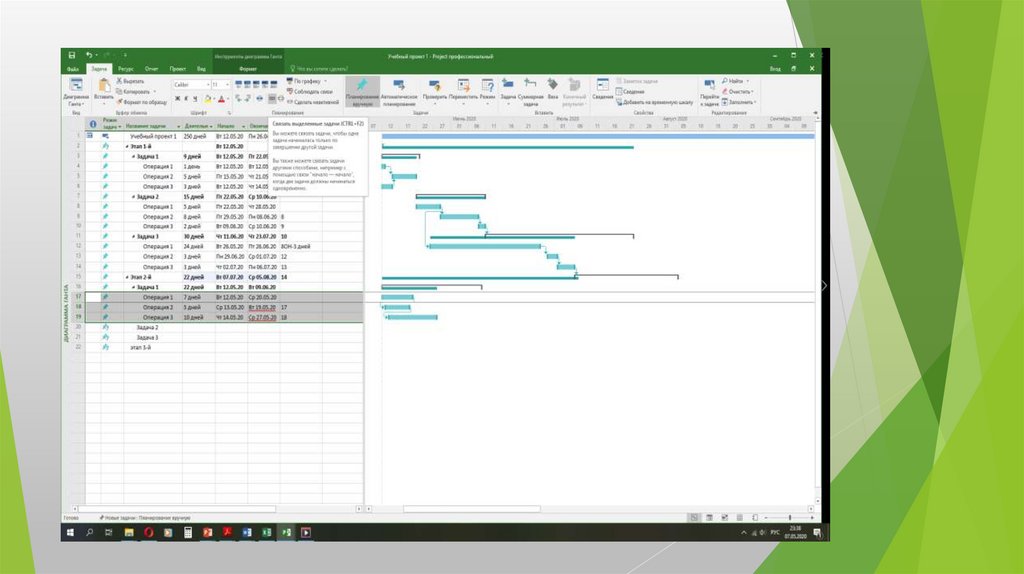Select Планирование вручную pushpin button
The height and width of the screenshot is (574, 1024).
pyautogui.click(x=362, y=92)
